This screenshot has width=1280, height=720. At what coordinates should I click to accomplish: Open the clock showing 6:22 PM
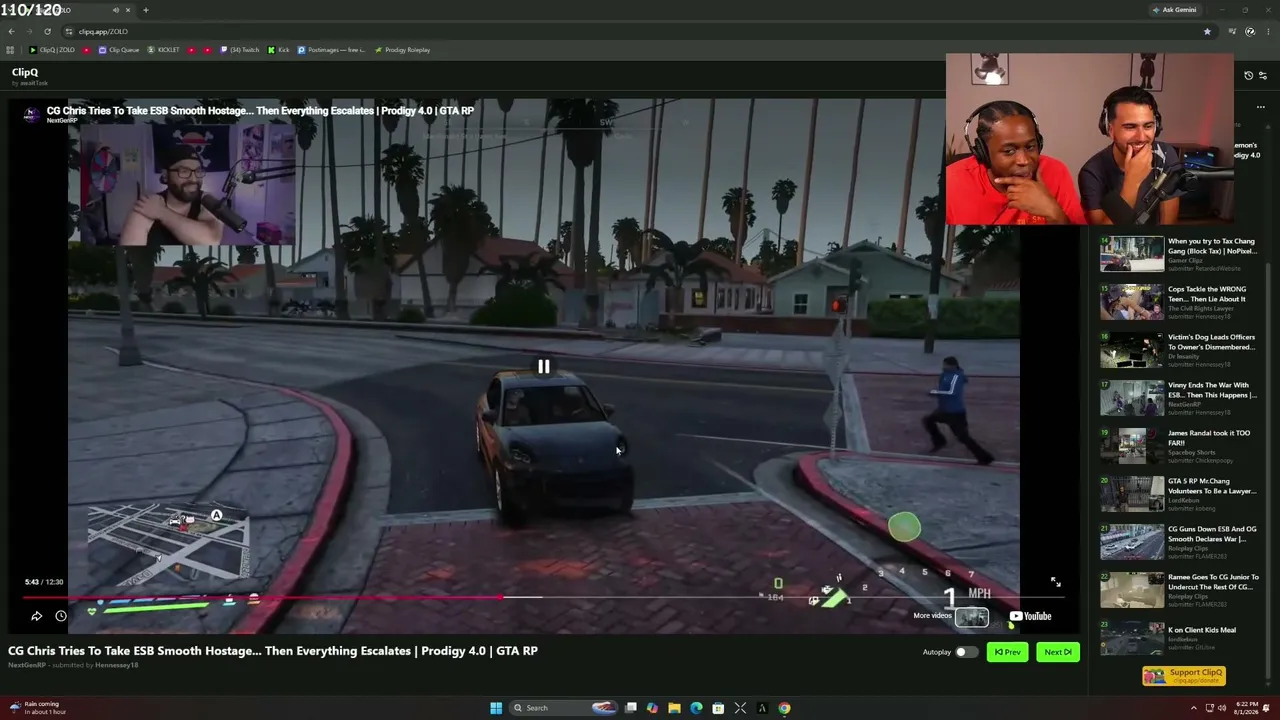(1246, 708)
